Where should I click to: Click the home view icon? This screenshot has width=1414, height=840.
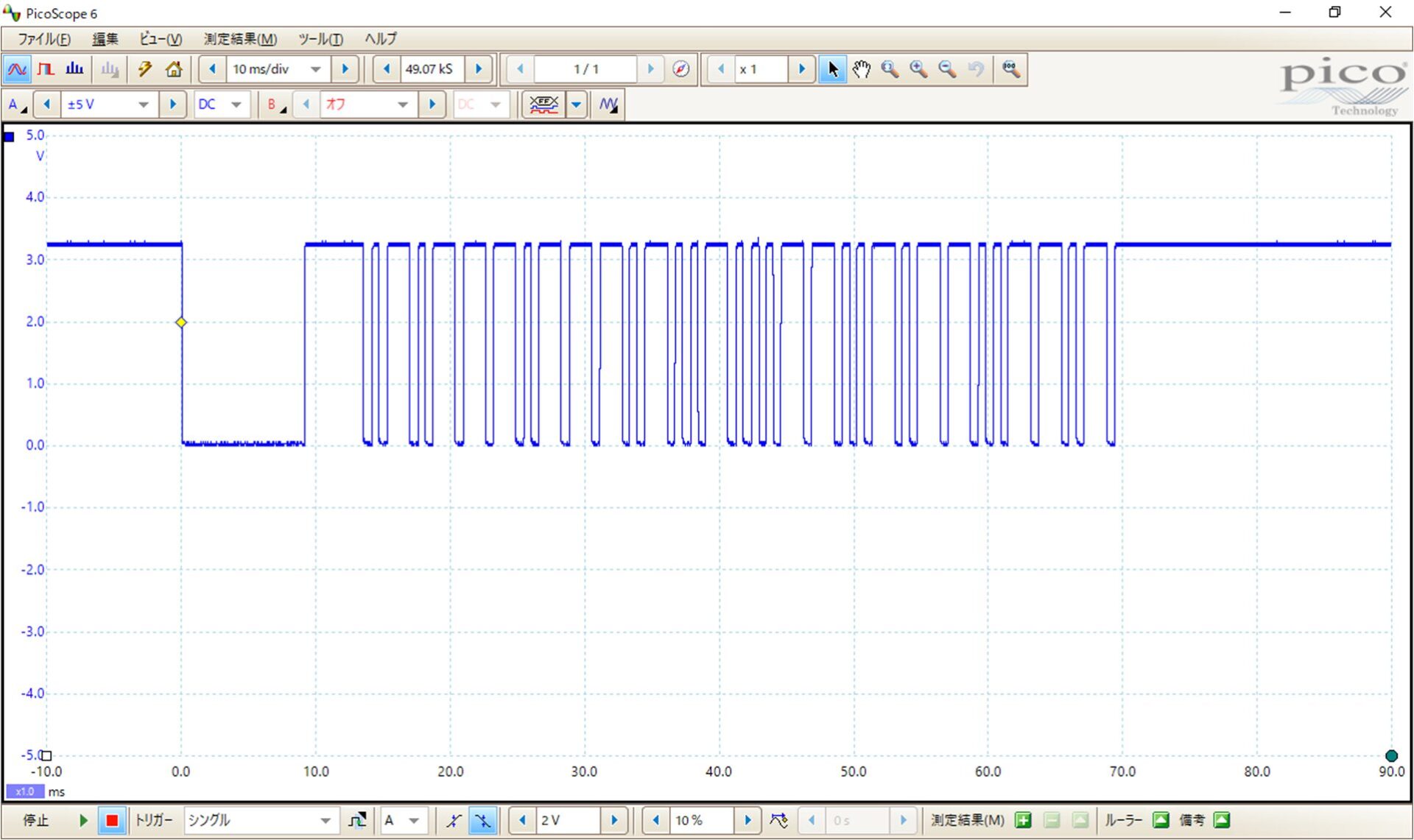coord(174,69)
